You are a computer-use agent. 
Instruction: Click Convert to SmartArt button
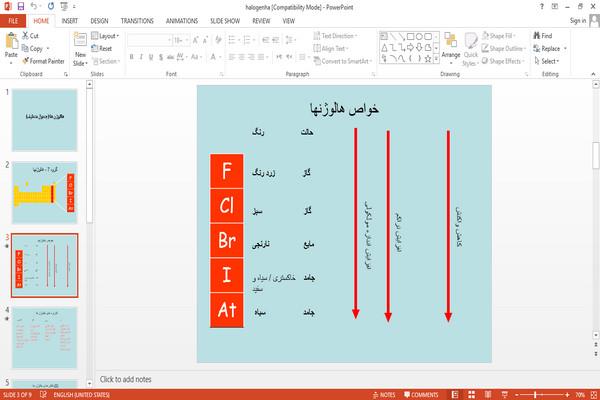point(342,61)
